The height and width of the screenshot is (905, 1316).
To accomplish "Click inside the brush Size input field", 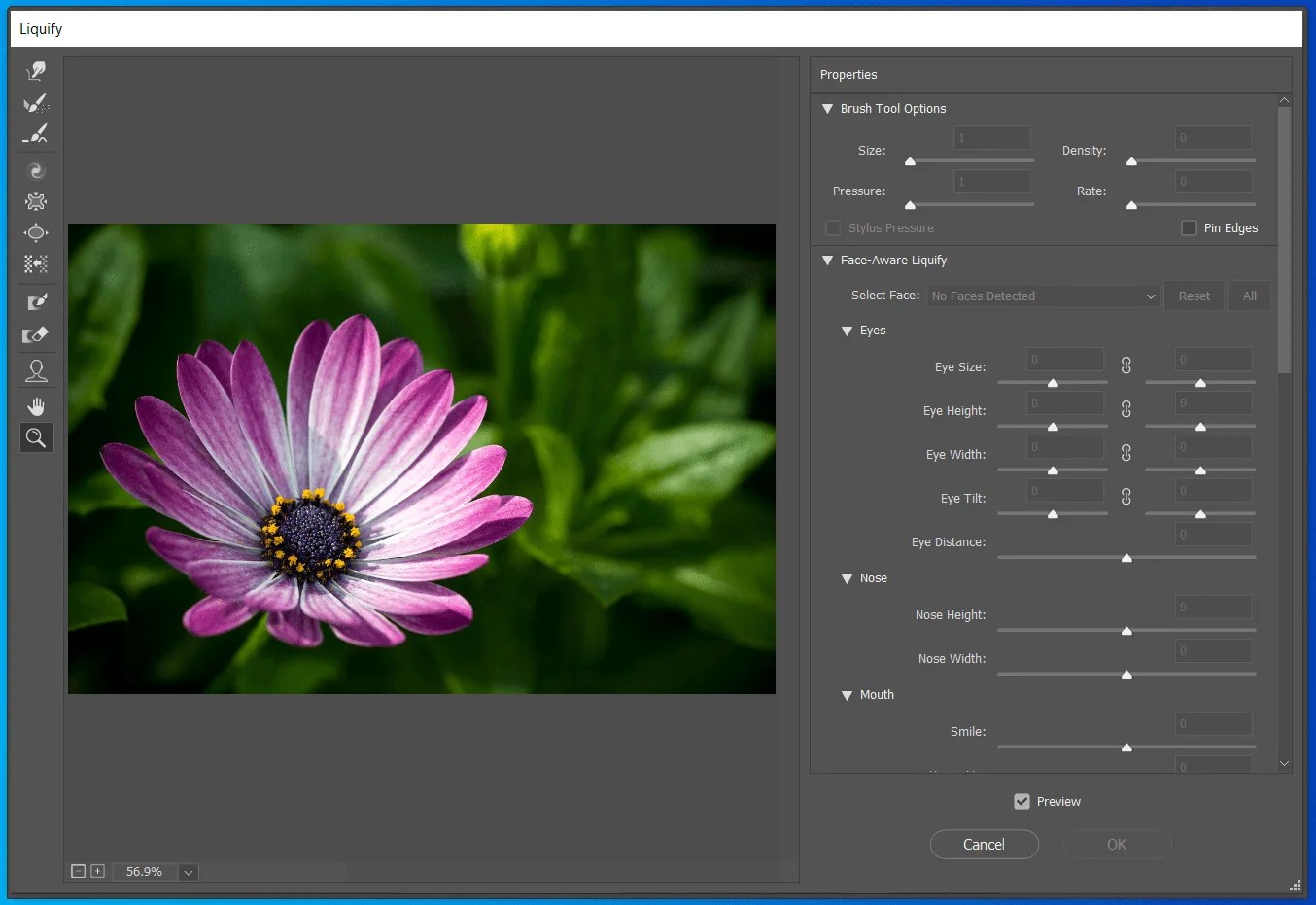I will pos(991,137).
